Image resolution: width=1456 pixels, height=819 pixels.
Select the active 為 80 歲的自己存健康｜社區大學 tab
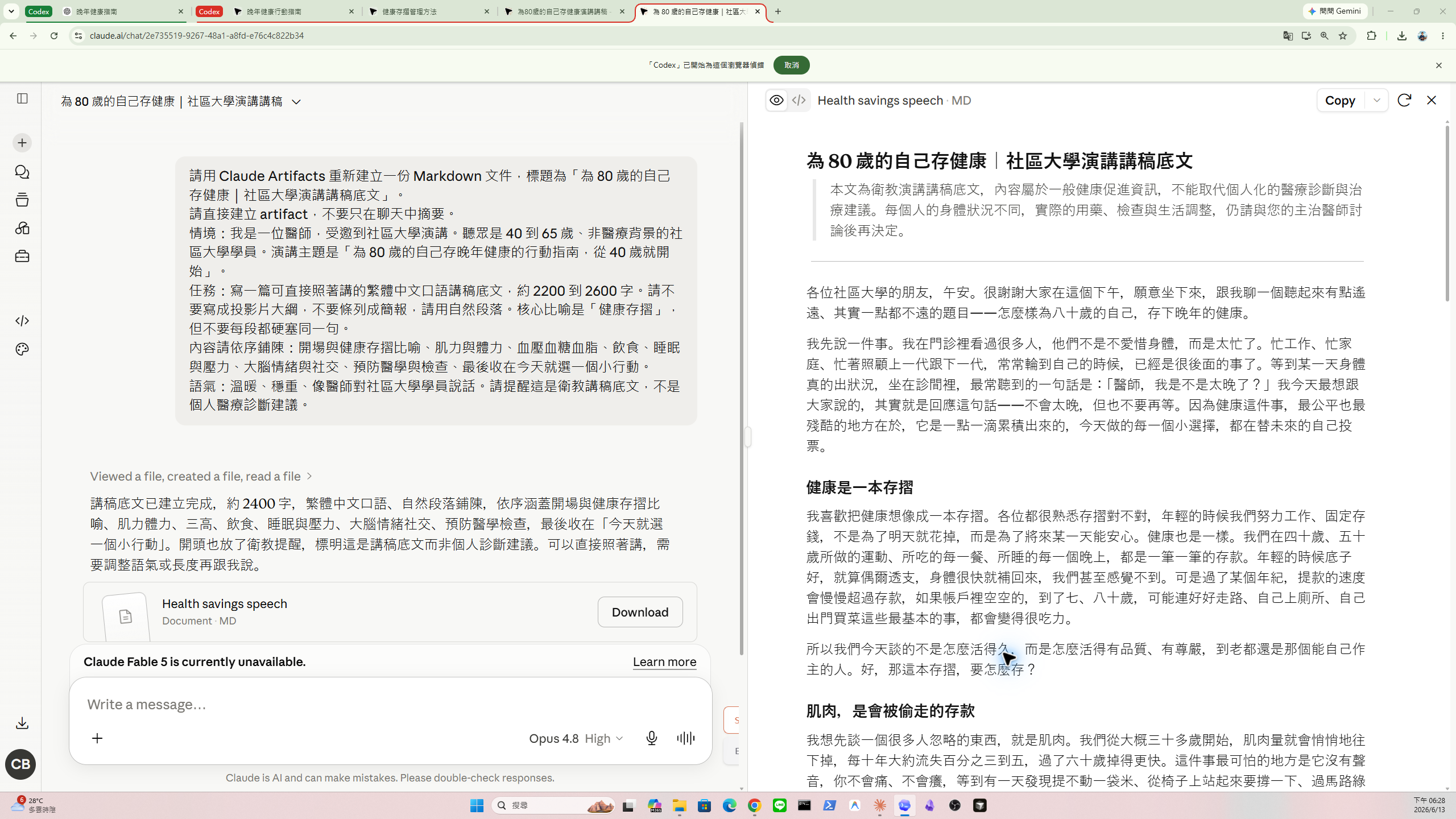tap(700, 11)
